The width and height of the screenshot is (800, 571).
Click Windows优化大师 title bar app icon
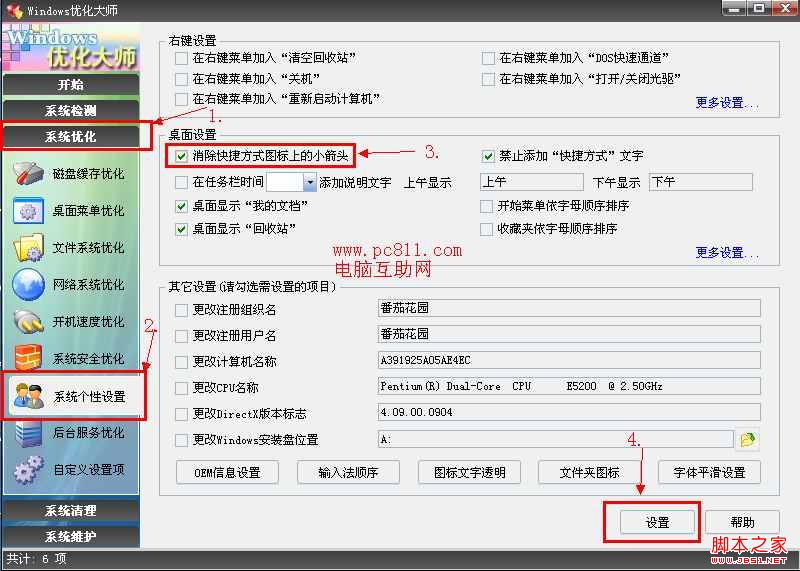pos(14,10)
